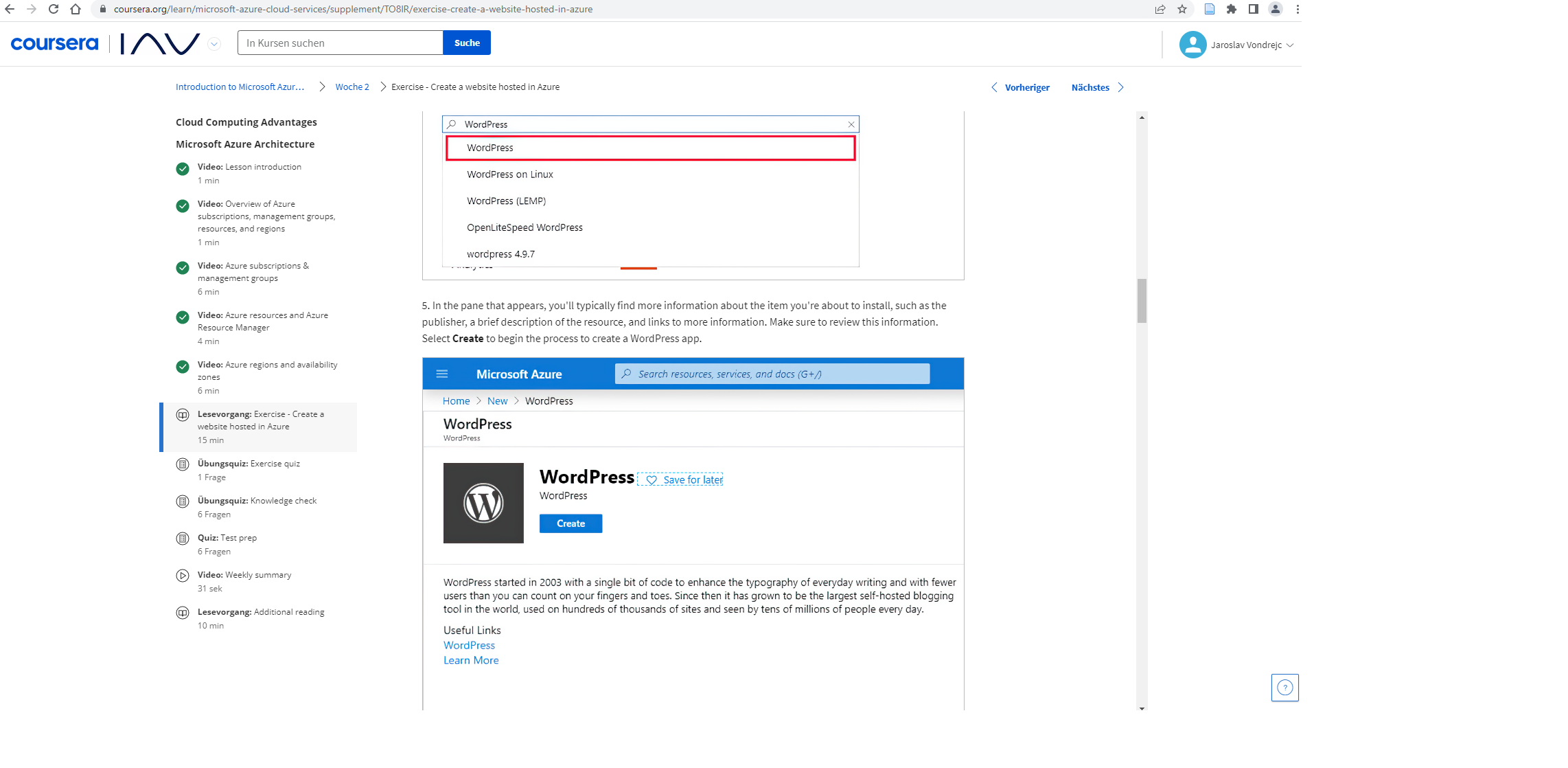Click the 'Cloud Computing Advantages' heading
This screenshot has height=768, width=1568.
click(246, 122)
